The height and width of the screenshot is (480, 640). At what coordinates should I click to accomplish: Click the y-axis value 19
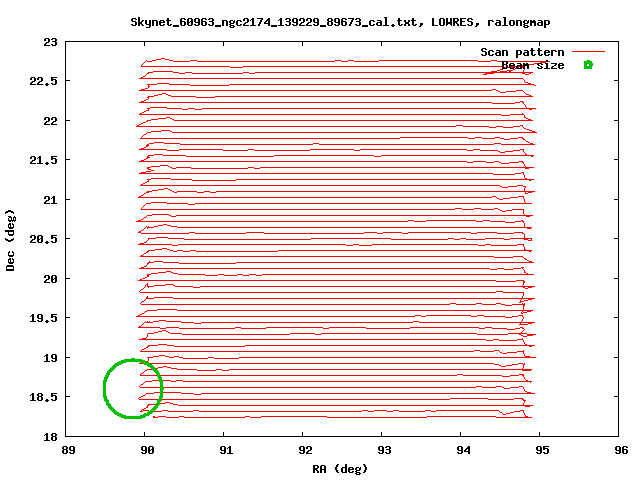click(x=51, y=358)
